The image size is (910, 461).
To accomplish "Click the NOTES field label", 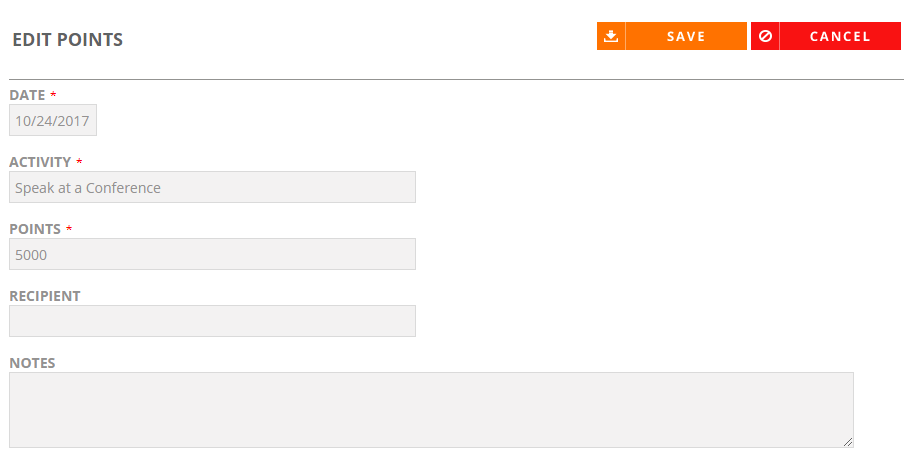I will pos(32,363).
